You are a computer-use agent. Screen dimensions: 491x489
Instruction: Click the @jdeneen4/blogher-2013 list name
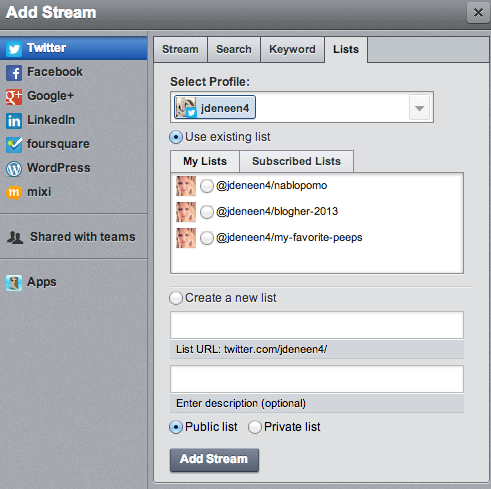[277, 211]
